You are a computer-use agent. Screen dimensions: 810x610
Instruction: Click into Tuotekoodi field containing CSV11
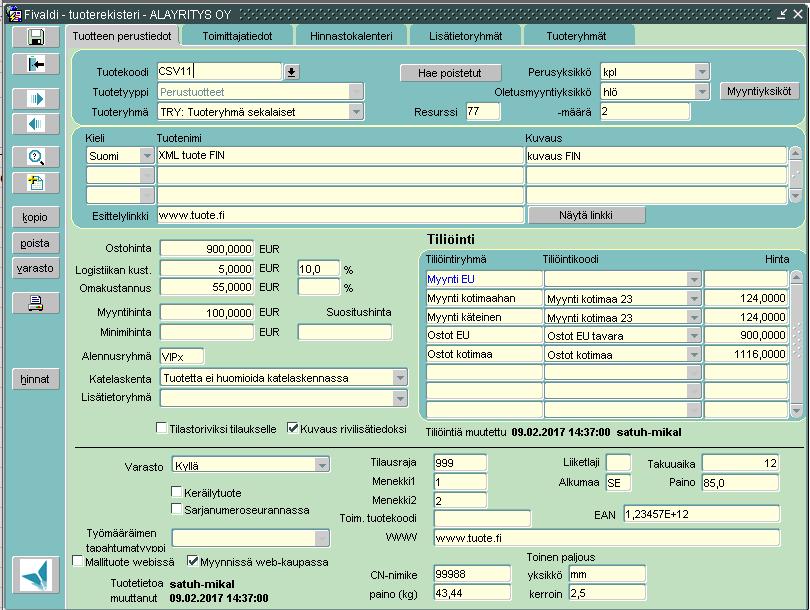220,71
